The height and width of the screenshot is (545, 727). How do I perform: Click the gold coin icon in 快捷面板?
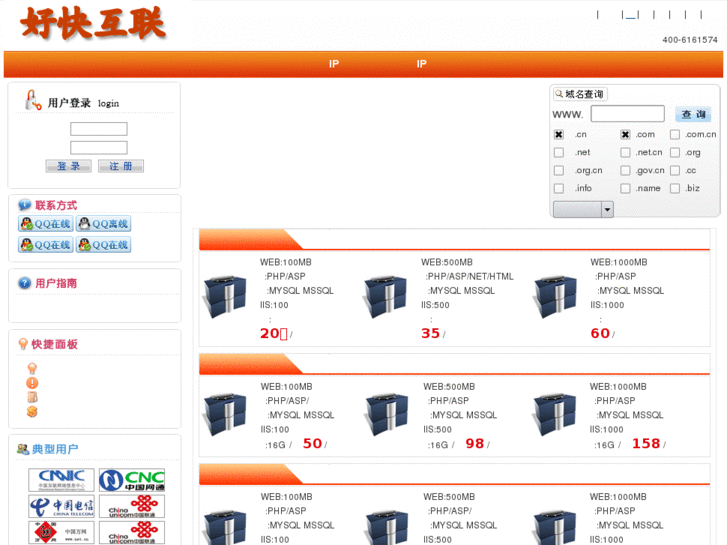pyautogui.click(x=32, y=411)
